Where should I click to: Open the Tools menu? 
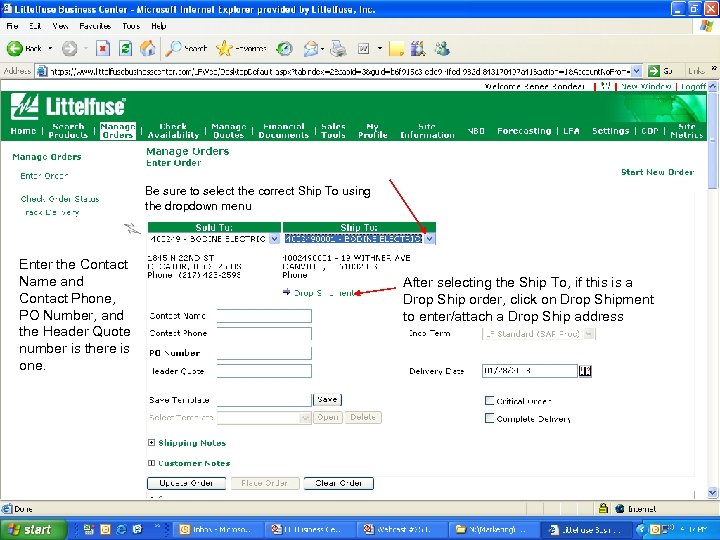pos(131,26)
